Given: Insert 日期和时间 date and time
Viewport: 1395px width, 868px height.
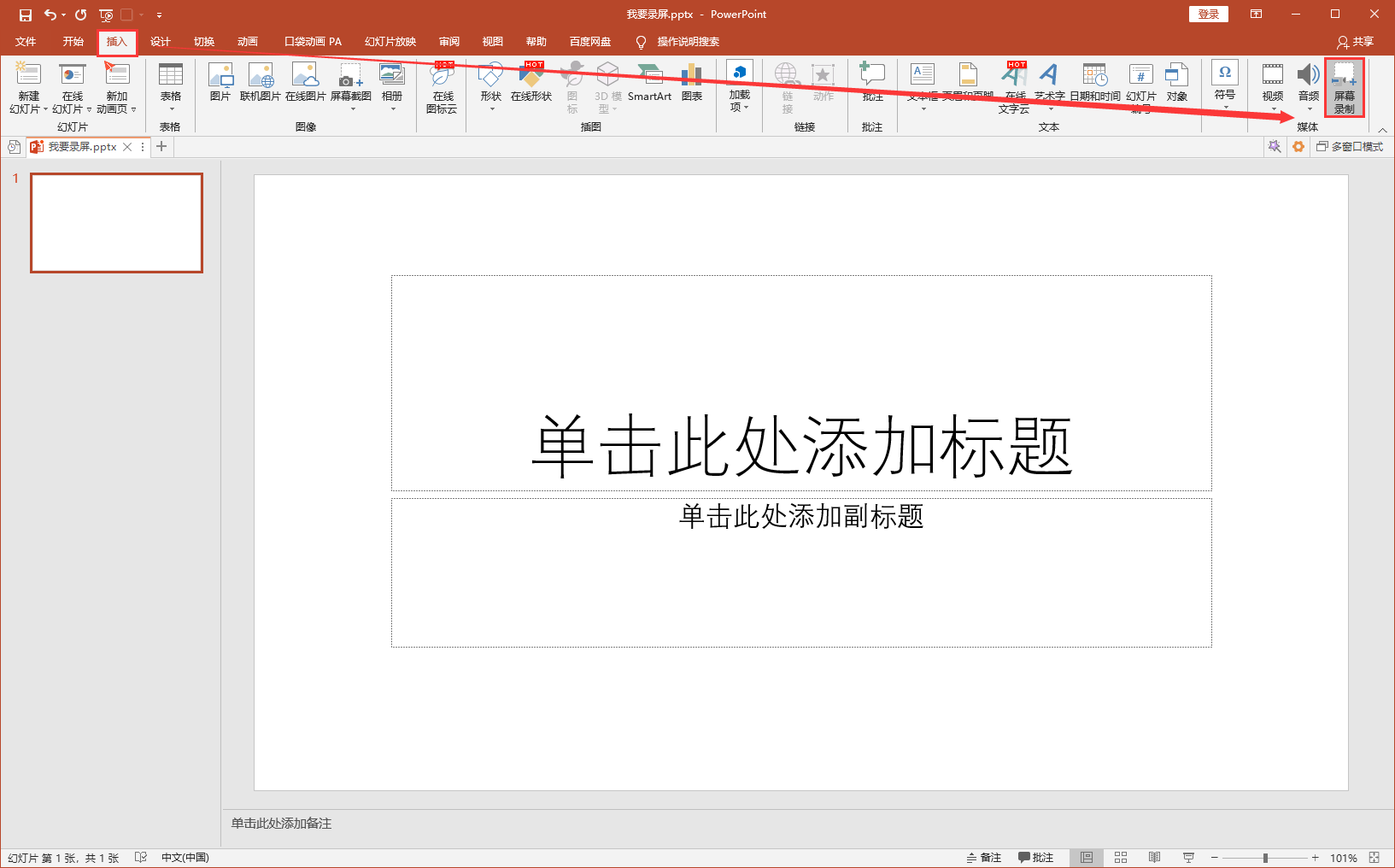Looking at the screenshot, I should point(1094,81).
